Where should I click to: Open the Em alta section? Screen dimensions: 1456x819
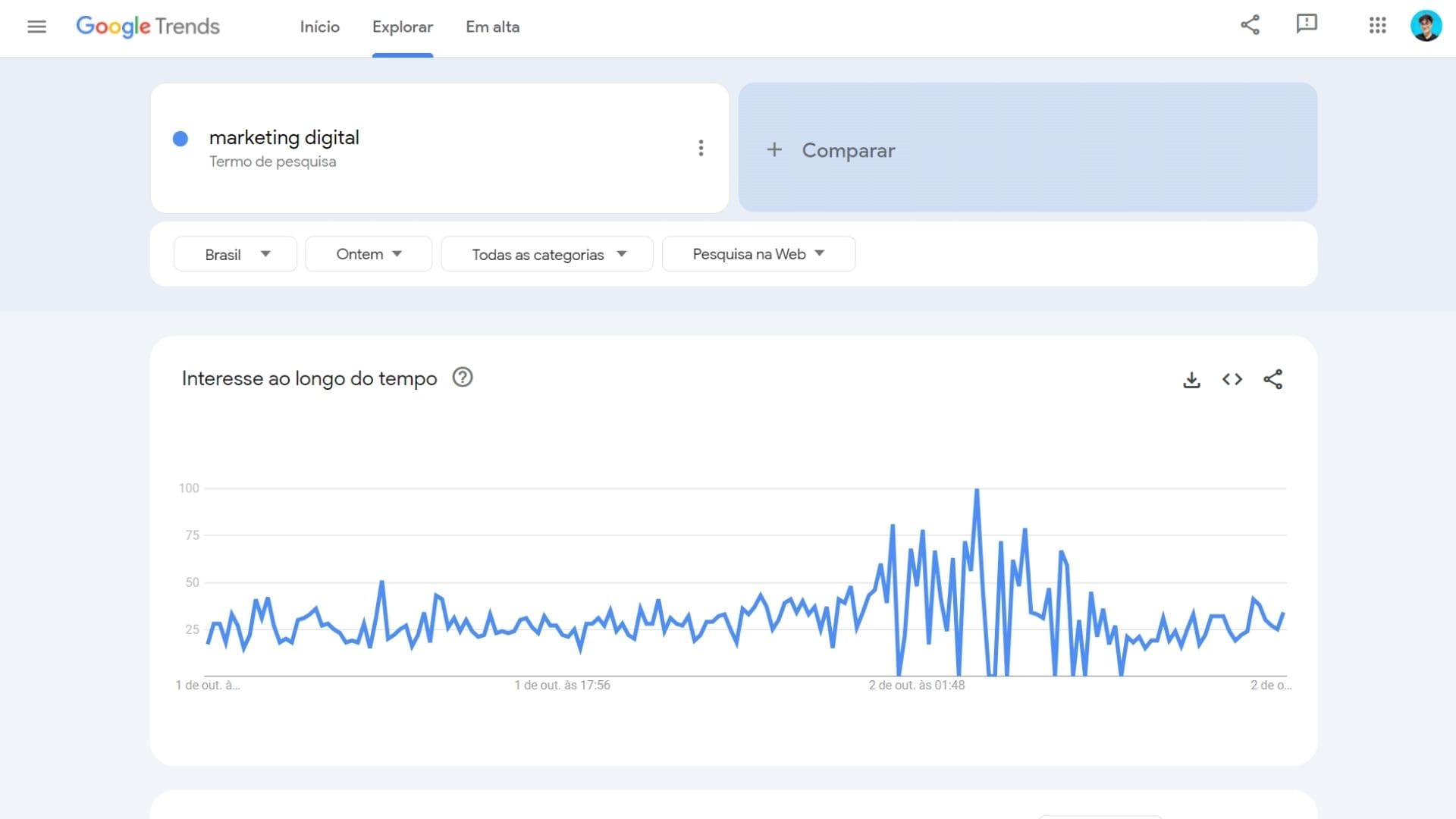(x=492, y=27)
